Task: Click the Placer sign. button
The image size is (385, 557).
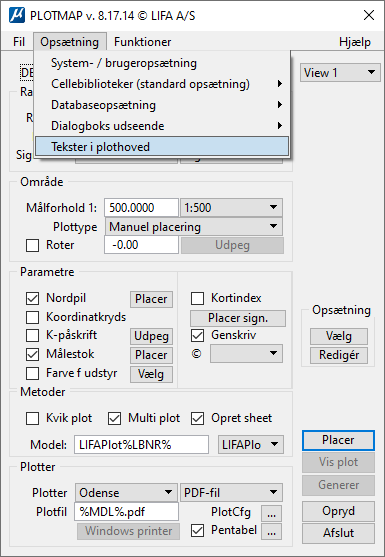Action: [238, 318]
